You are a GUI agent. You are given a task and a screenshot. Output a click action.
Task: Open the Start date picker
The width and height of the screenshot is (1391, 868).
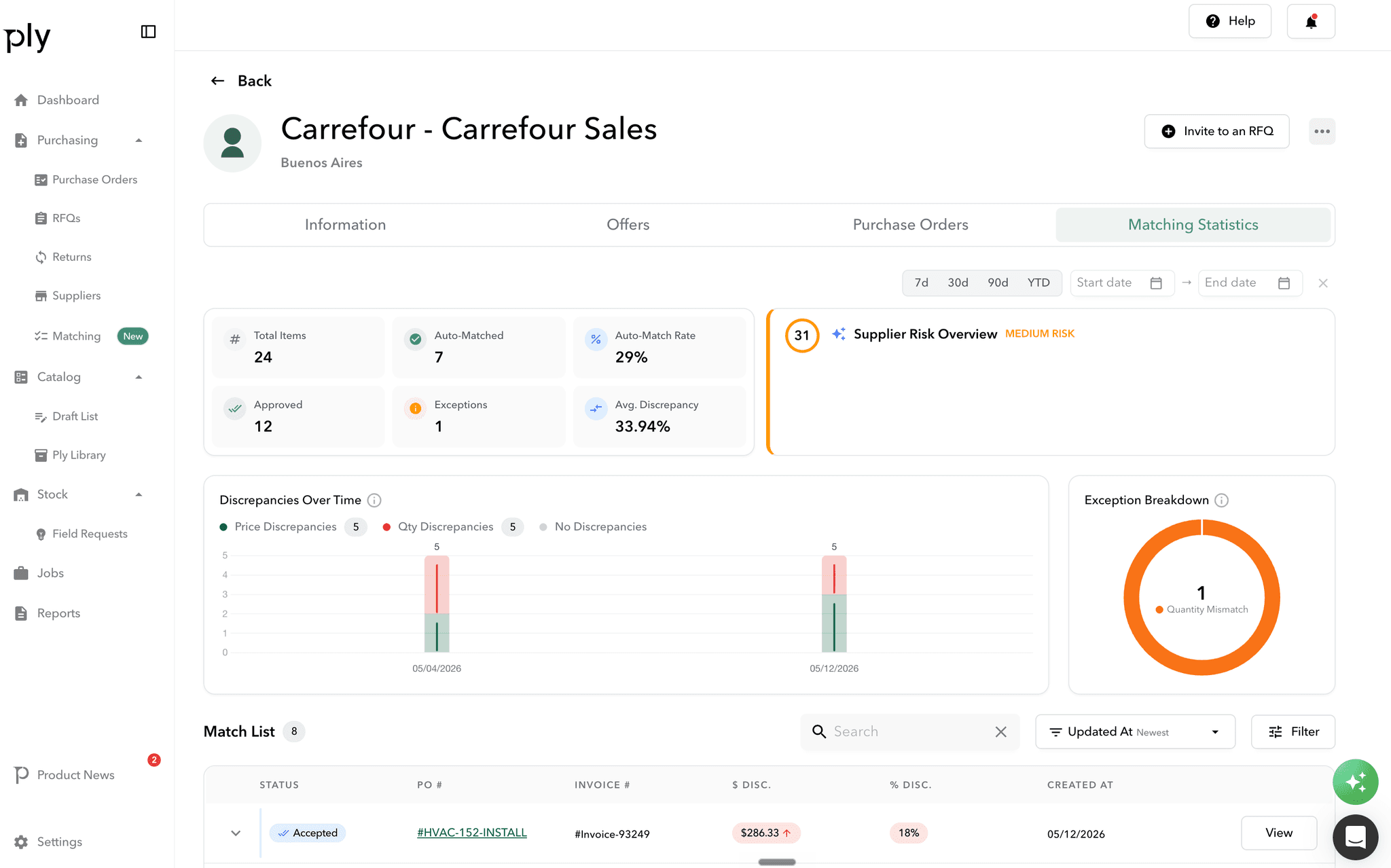[1122, 283]
